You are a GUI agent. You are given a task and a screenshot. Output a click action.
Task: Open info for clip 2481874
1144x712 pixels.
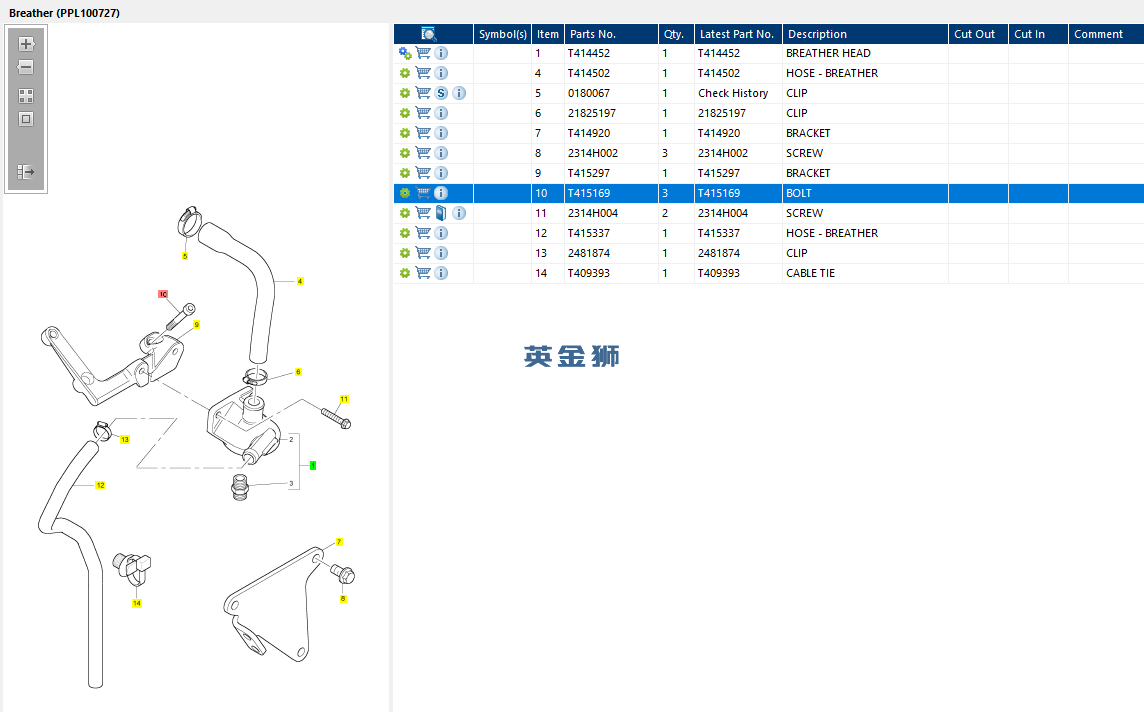tap(441, 253)
